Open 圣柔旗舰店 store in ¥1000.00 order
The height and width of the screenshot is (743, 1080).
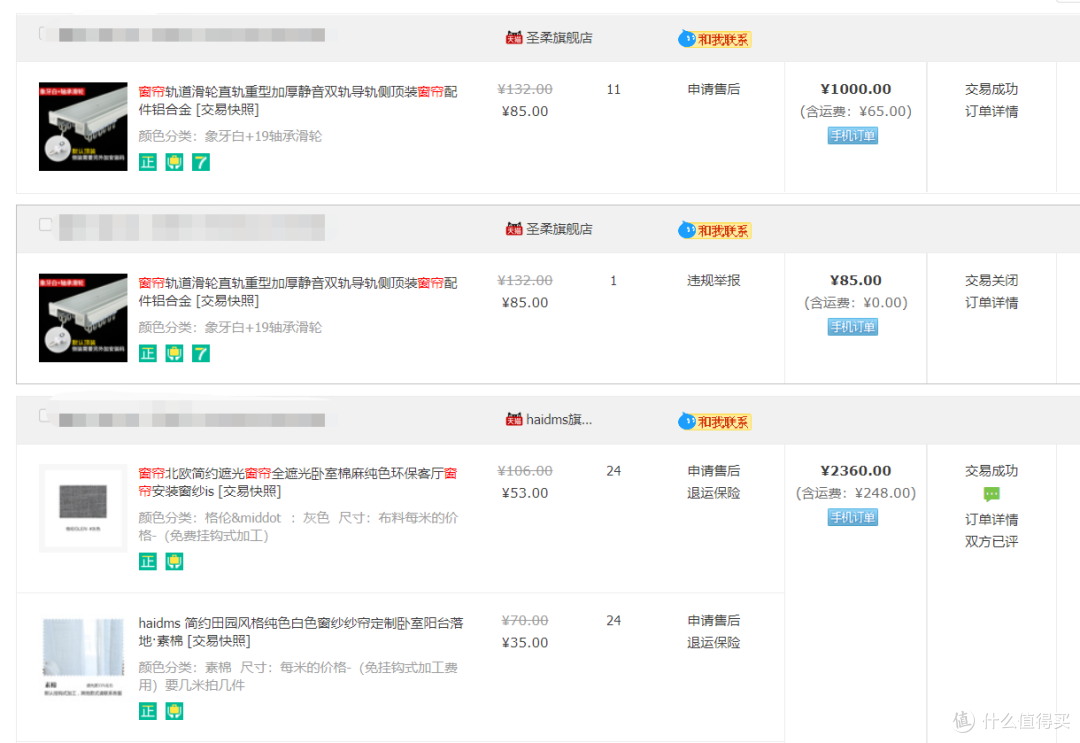(559, 38)
